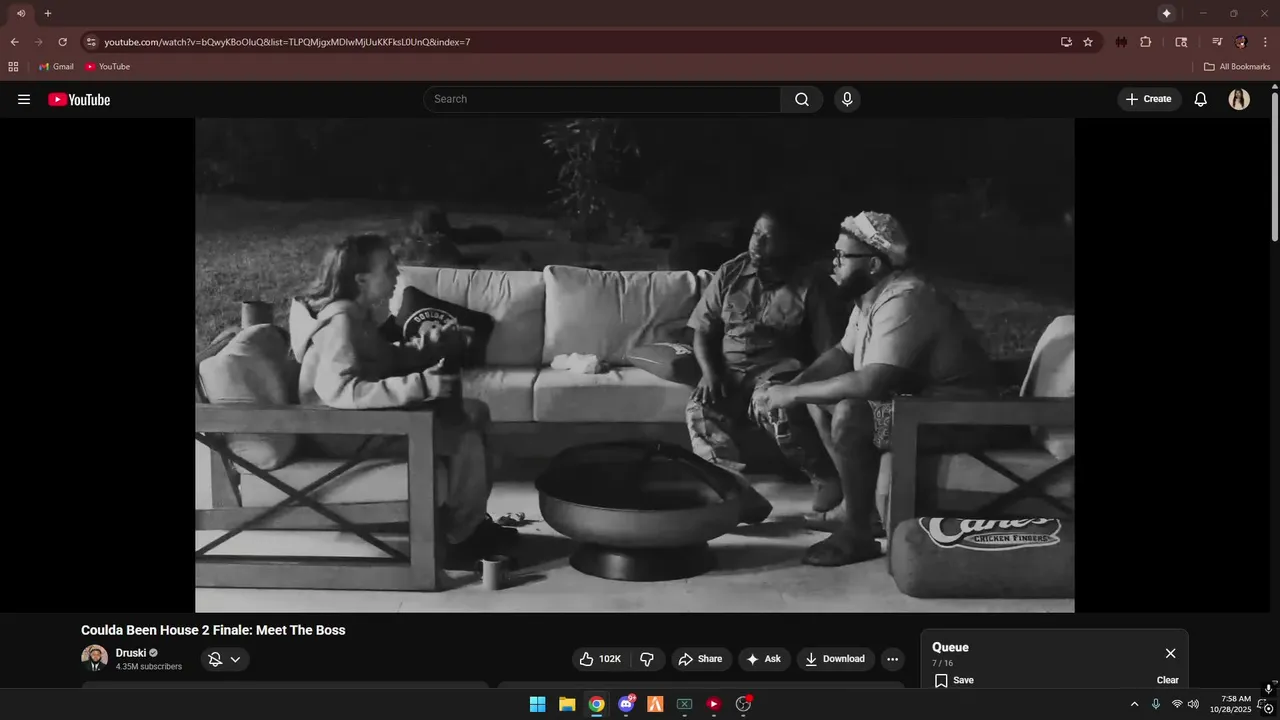Open the apps grid in the bookmarks bar
Viewport: 1280px width, 720px height.
pyautogui.click(x=13, y=66)
